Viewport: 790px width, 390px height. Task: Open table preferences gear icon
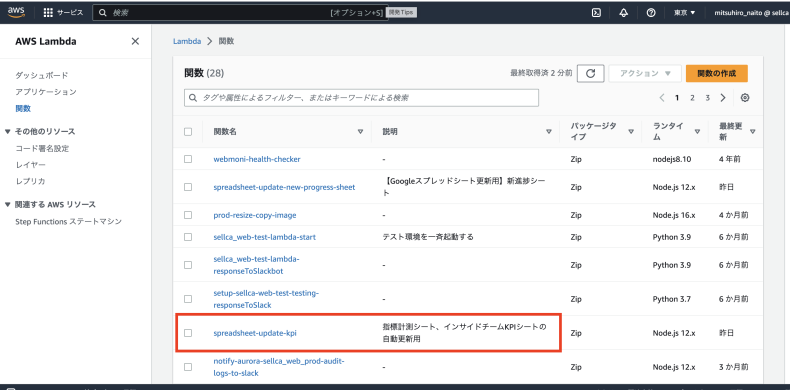pos(745,98)
